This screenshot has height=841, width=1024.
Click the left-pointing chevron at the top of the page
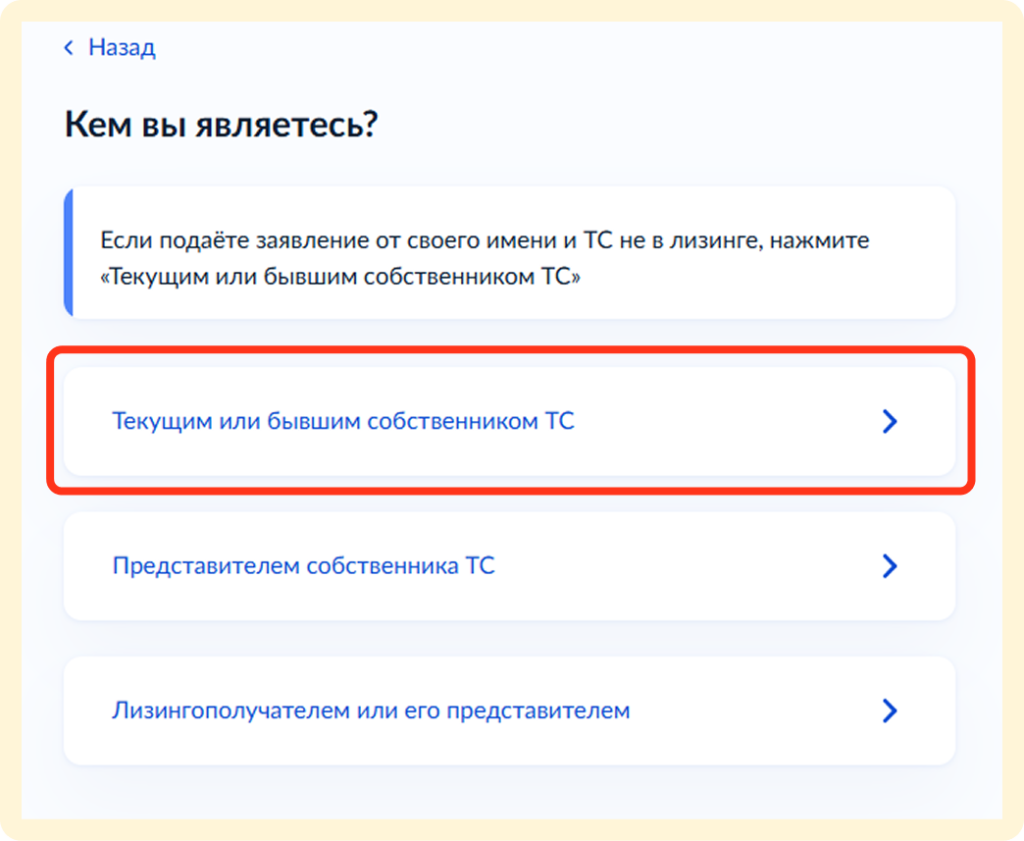[68, 46]
